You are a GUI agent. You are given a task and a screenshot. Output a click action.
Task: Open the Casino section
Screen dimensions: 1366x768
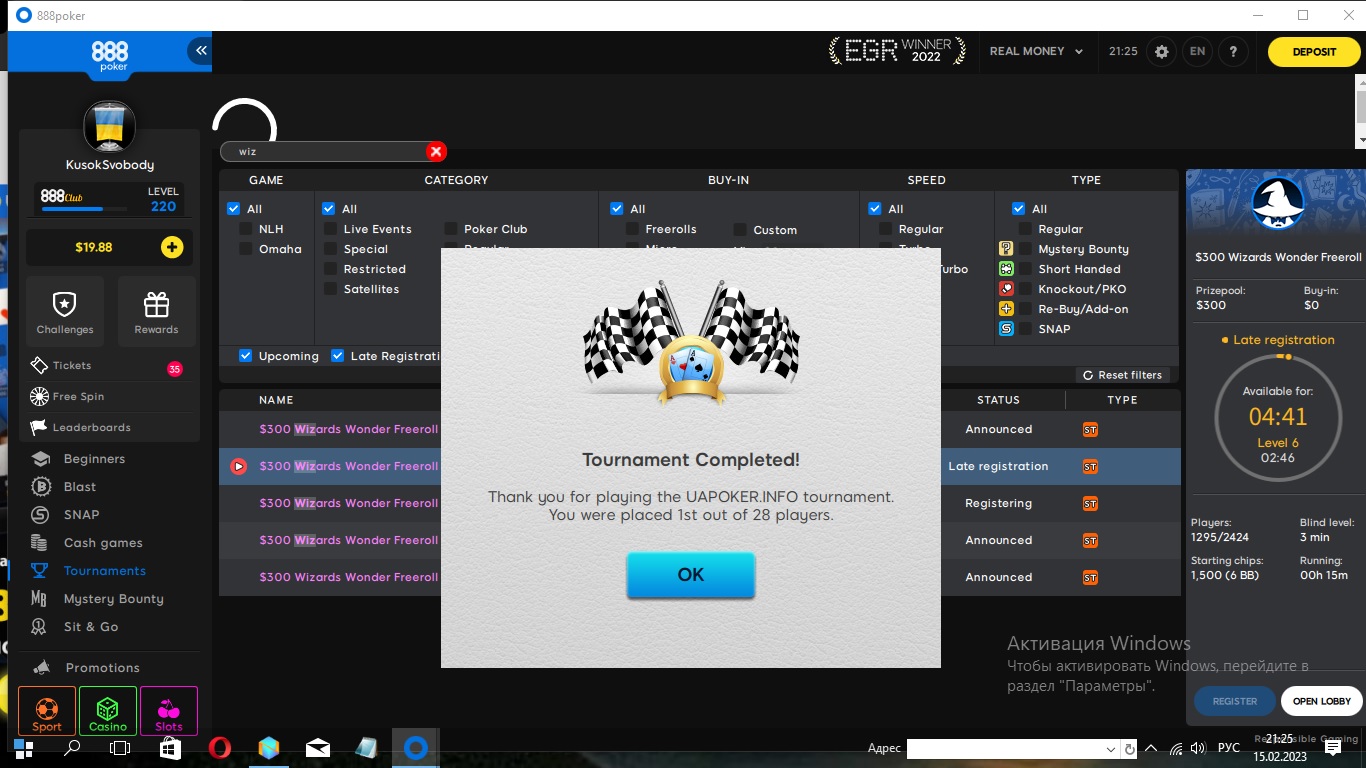pyautogui.click(x=108, y=711)
